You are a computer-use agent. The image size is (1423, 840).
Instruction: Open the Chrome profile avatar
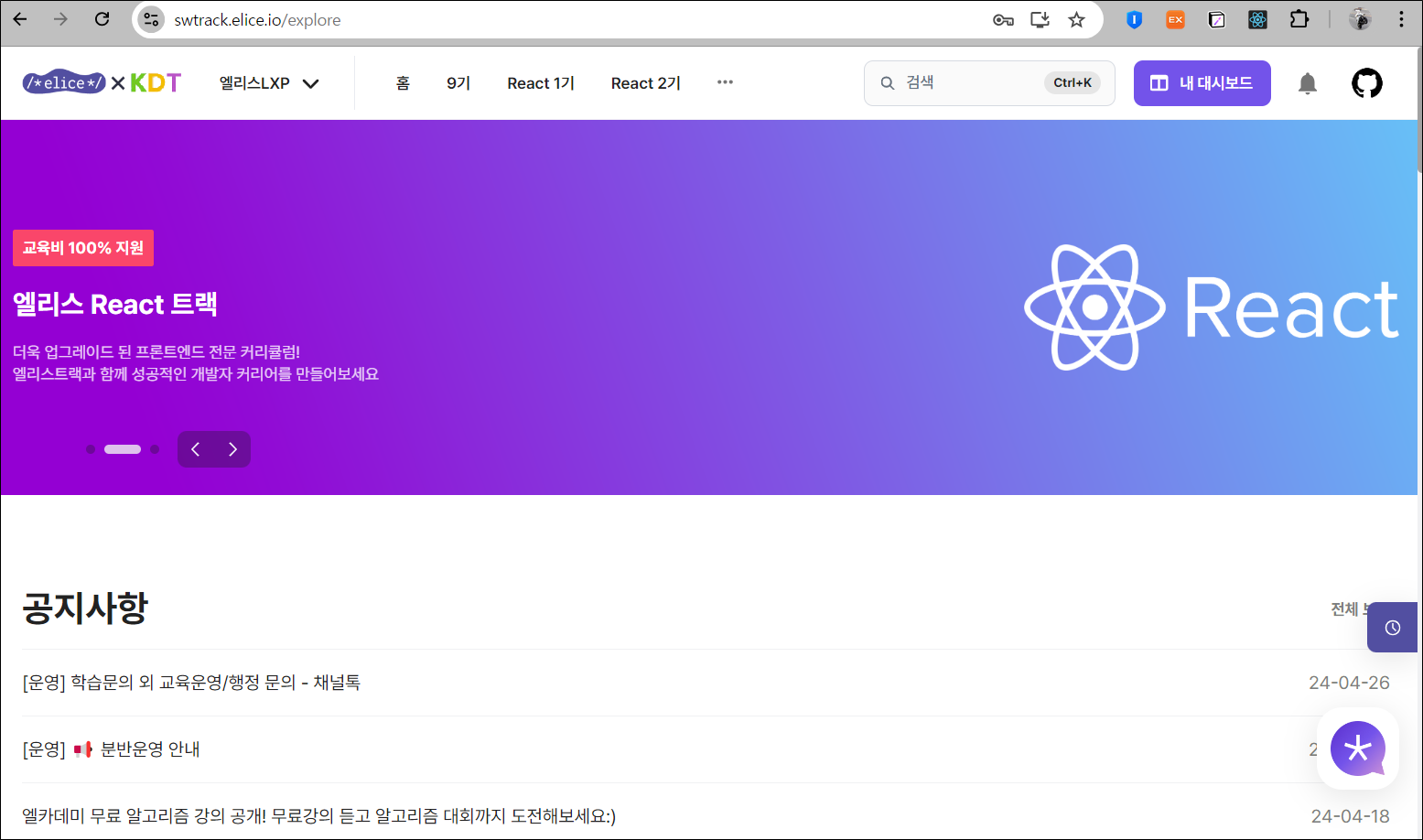(1360, 19)
